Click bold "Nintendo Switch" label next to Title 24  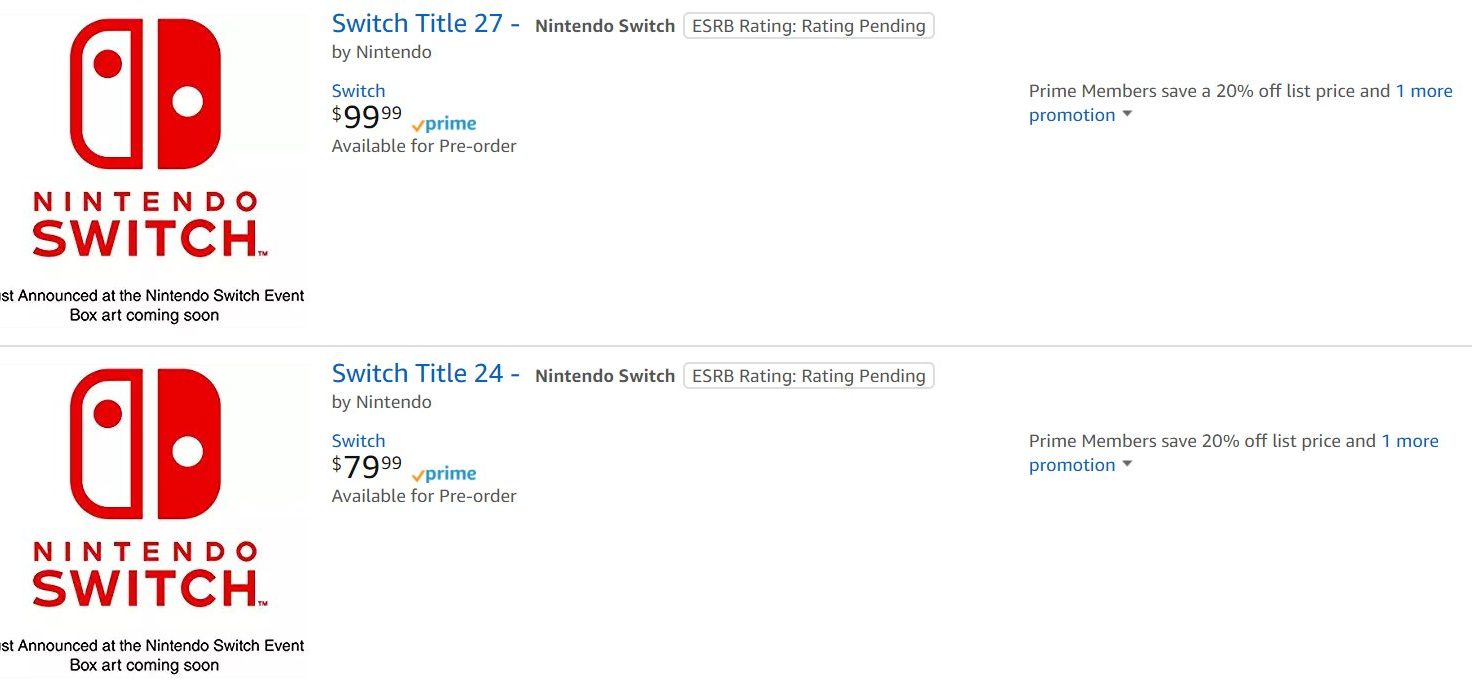(x=605, y=376)
